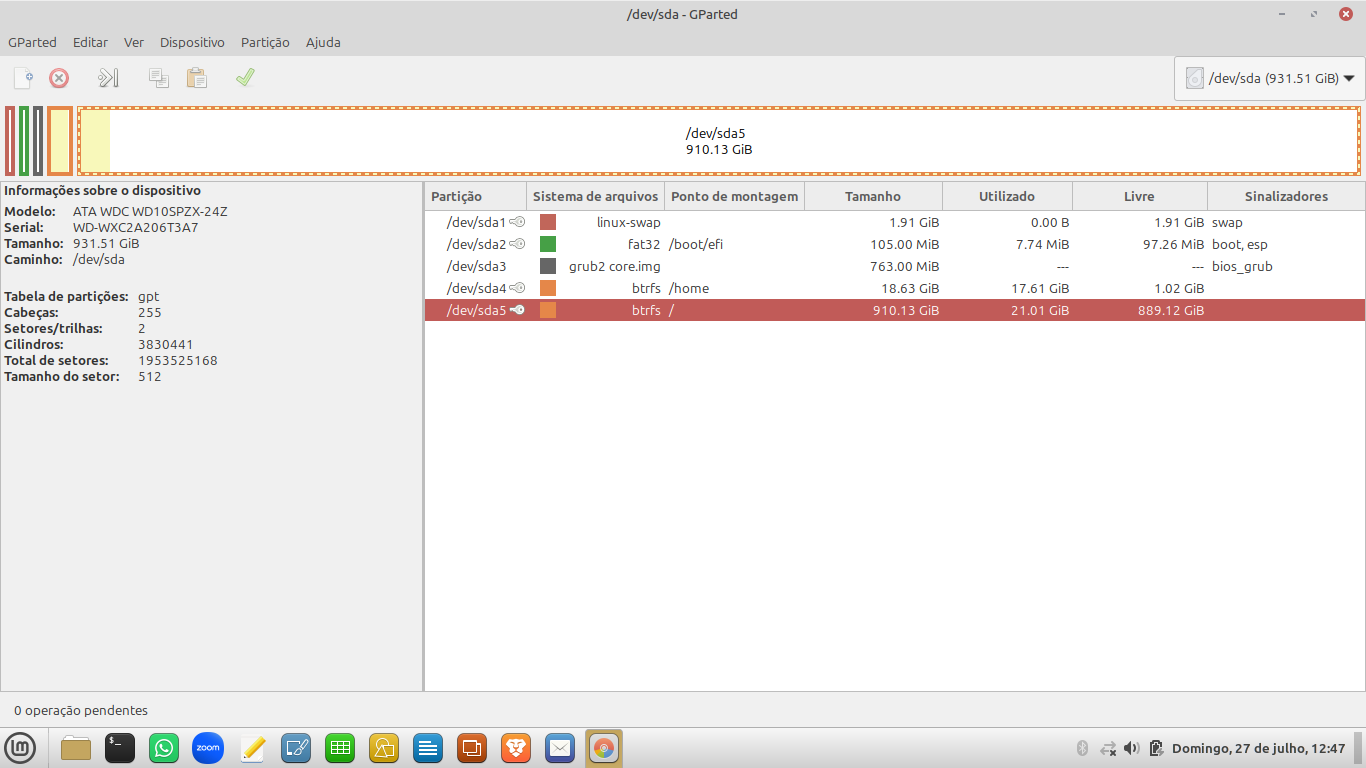Viewport: 1366px width, 768px height.
Task: Sort by the Utilizado column header
Action: click(1007, 196)
